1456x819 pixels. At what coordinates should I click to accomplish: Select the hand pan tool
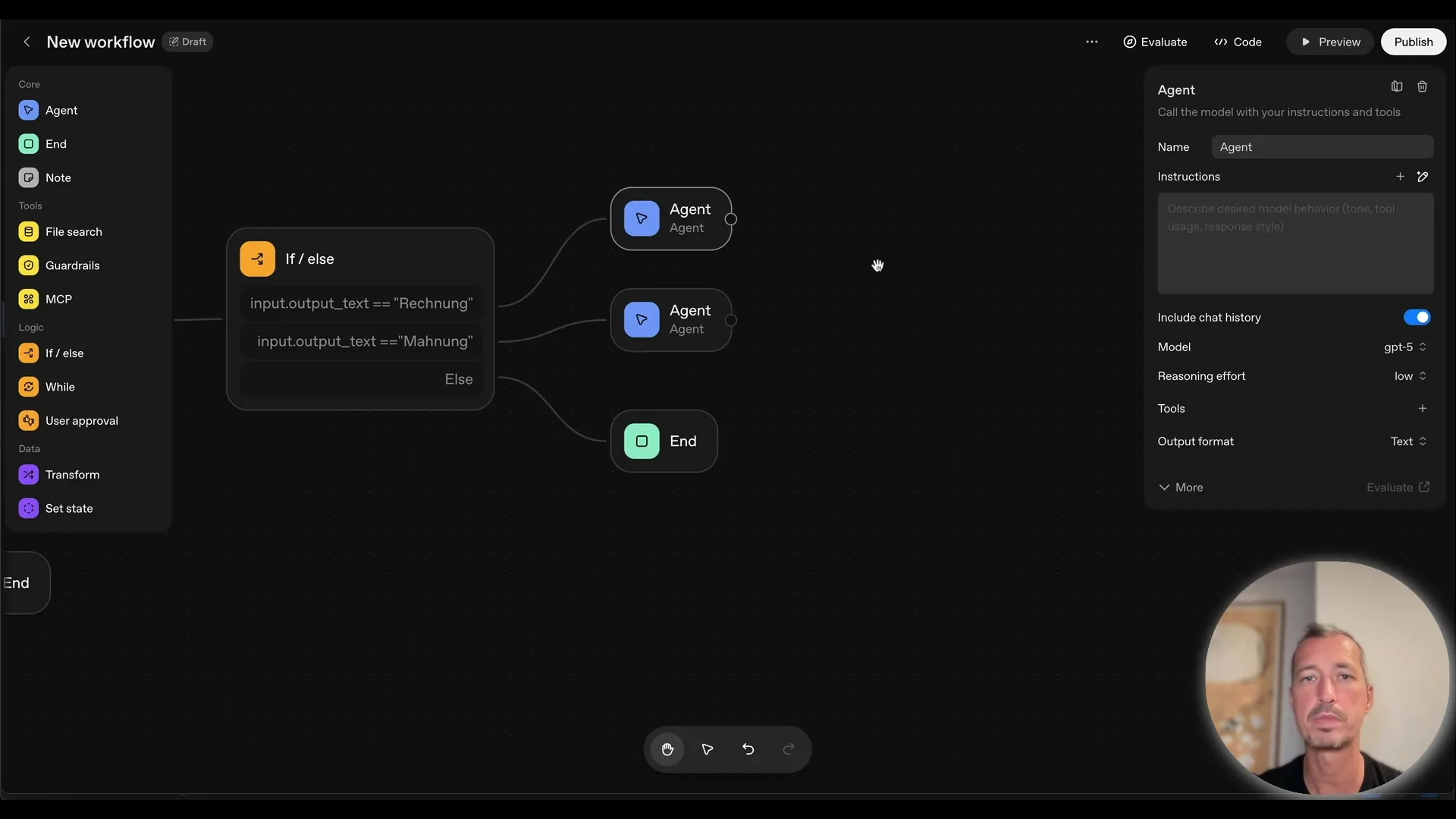[667, 749]
